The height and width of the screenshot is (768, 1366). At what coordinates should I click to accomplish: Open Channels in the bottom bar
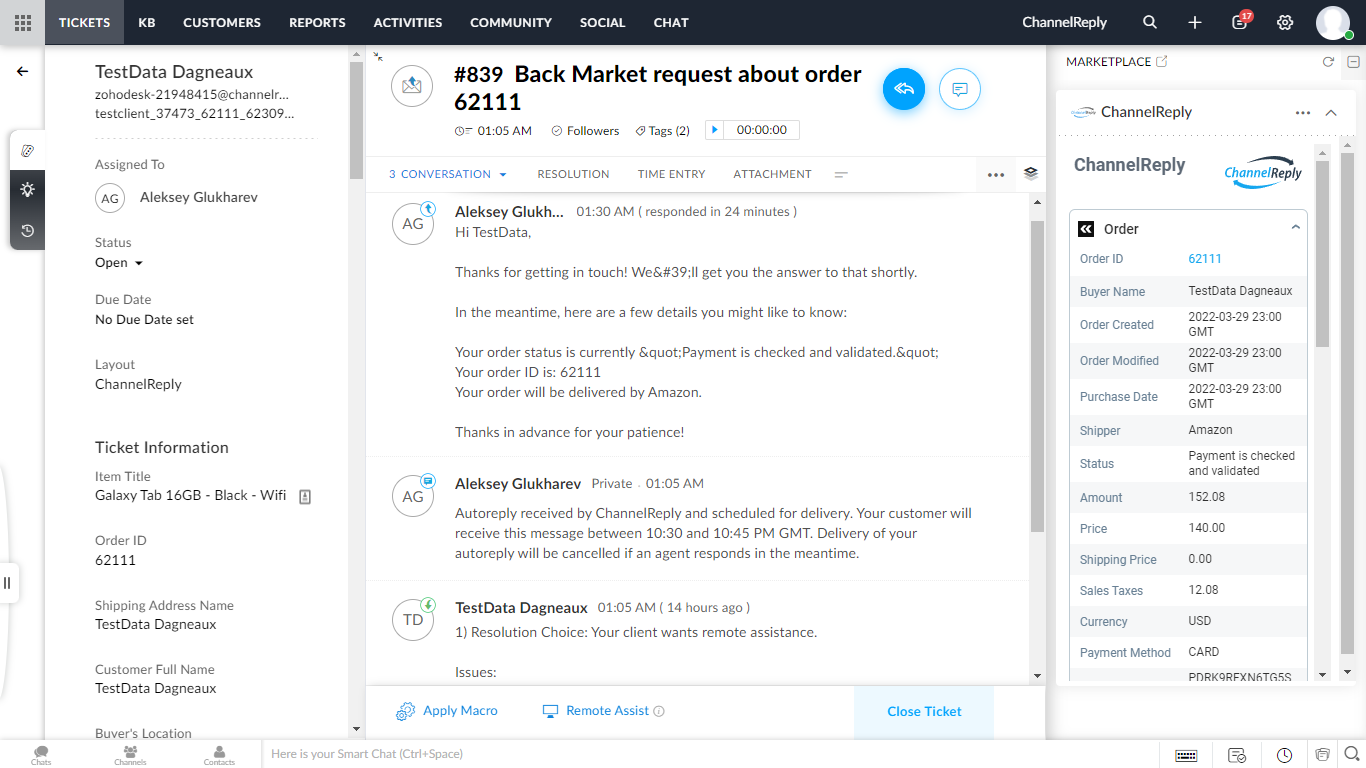click(130, 754)
